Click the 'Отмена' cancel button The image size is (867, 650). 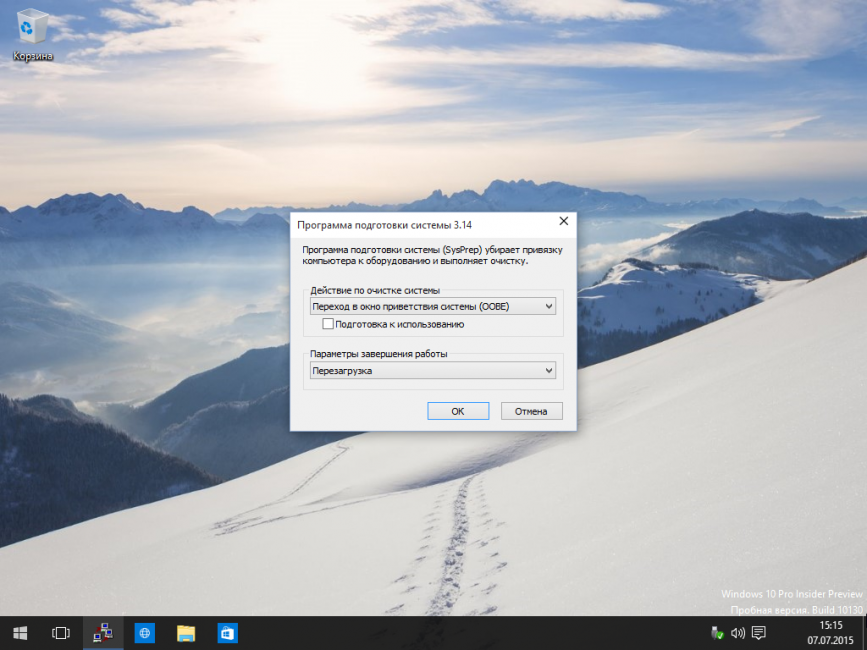531,411
